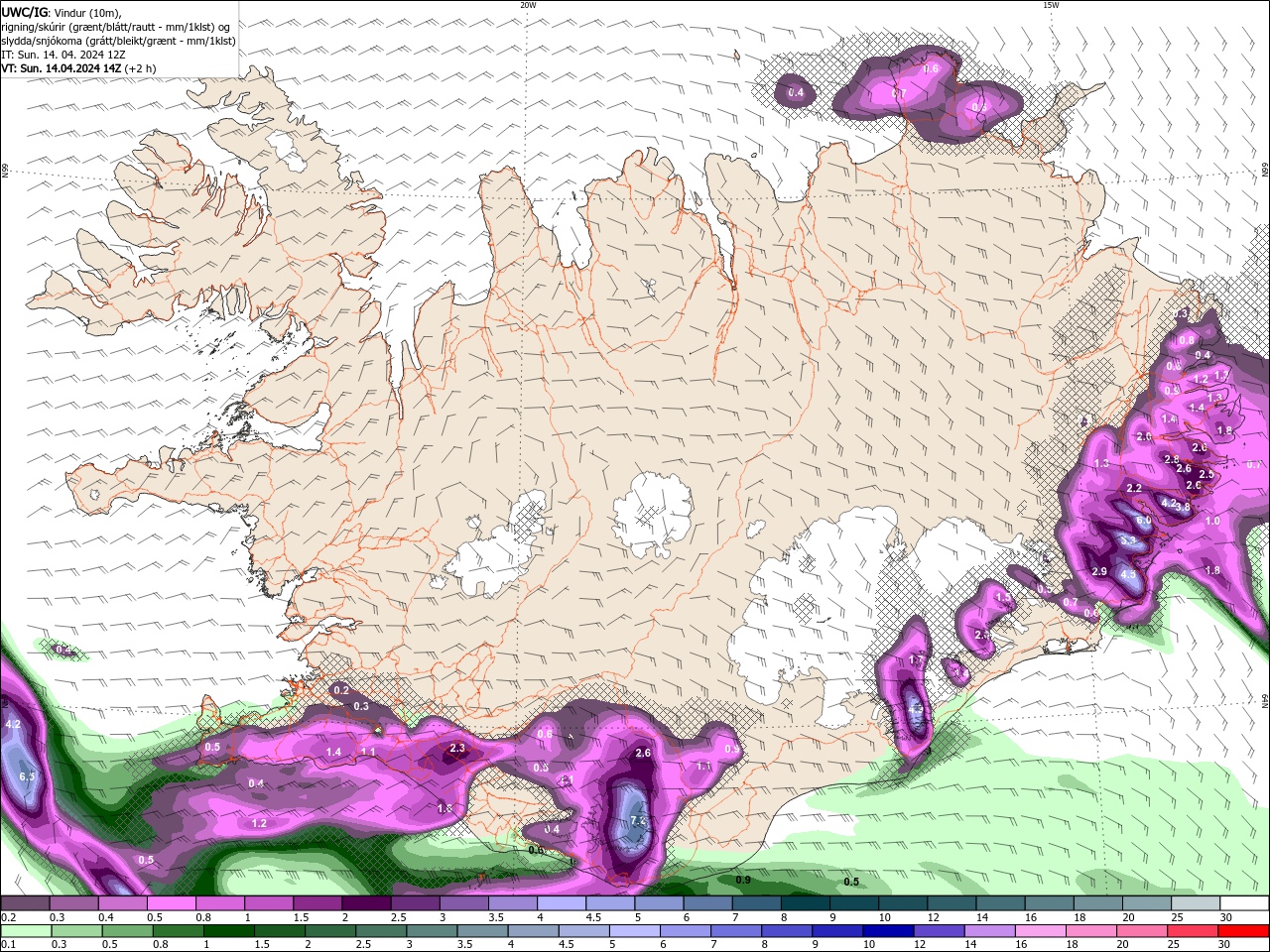Select the 2.3 precipitation value on the map
This screenshot has width=1270, height=952.
(x=457, y=748)
